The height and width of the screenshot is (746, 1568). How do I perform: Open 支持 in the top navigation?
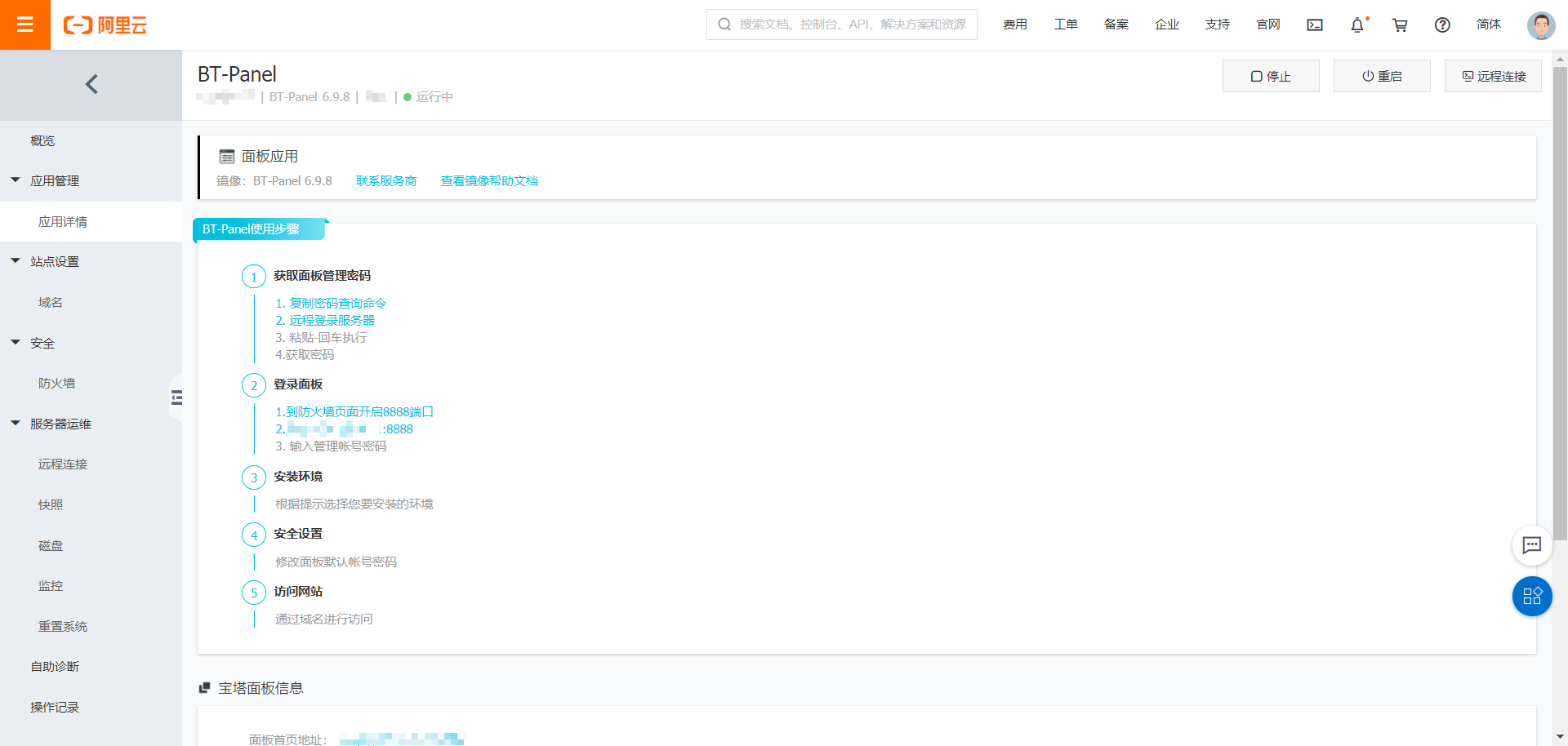(1218, 24)
